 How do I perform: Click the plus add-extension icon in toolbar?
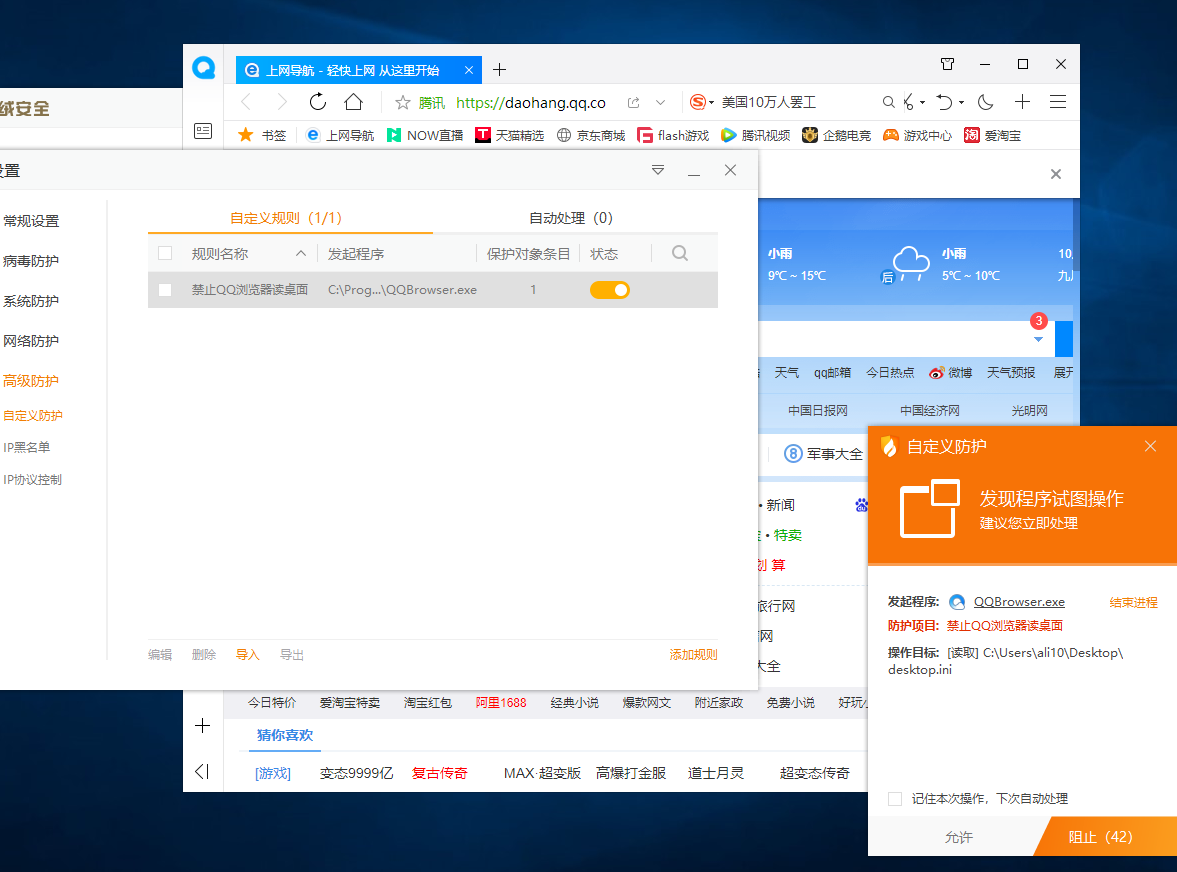pyautogui.click(x=1022, y=102)
